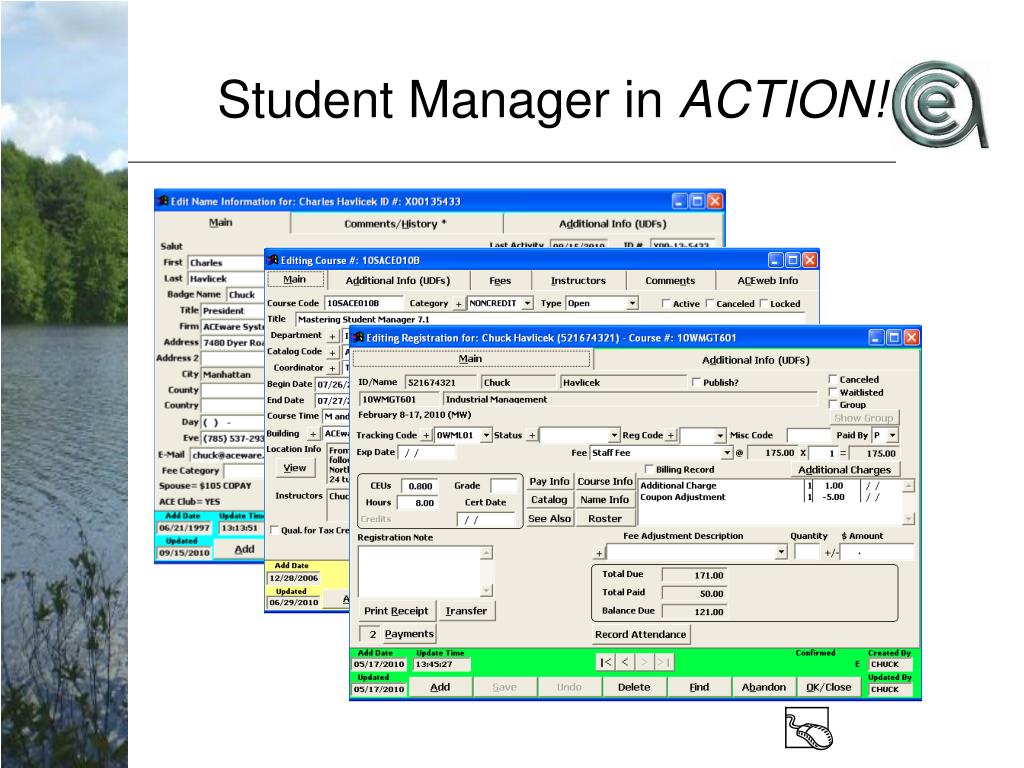Click Editing Registration window title icon
1024x768 pixels.
pyautogui.click(x=358, y=338)
